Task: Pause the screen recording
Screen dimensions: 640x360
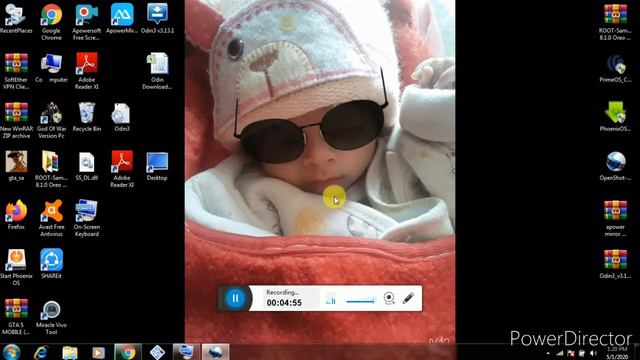Action: pyautogui.click(x=235, y=298)
